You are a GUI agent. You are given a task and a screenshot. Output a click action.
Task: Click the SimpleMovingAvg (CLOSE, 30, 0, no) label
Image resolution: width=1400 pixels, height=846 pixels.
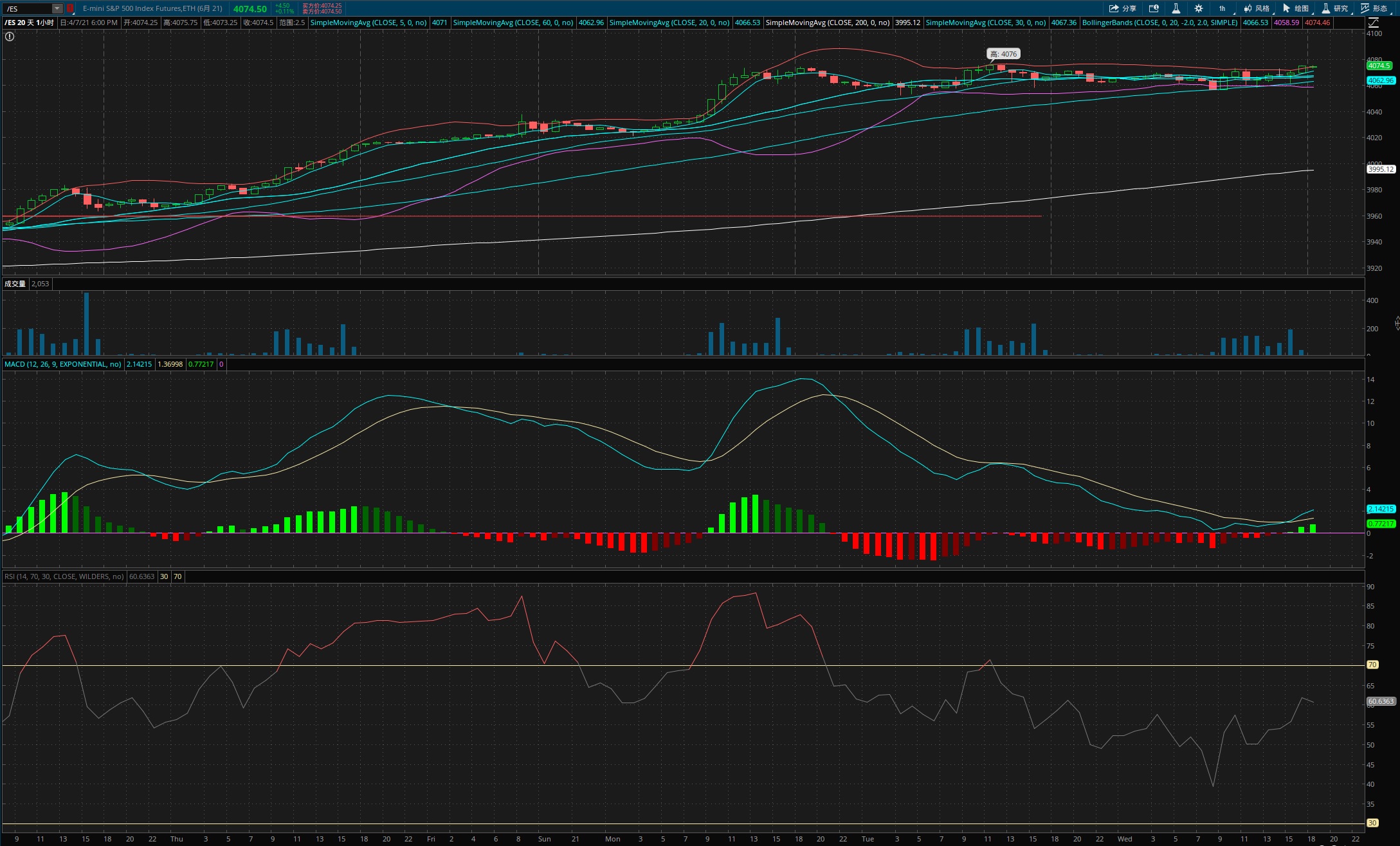(x=986, y=23)
